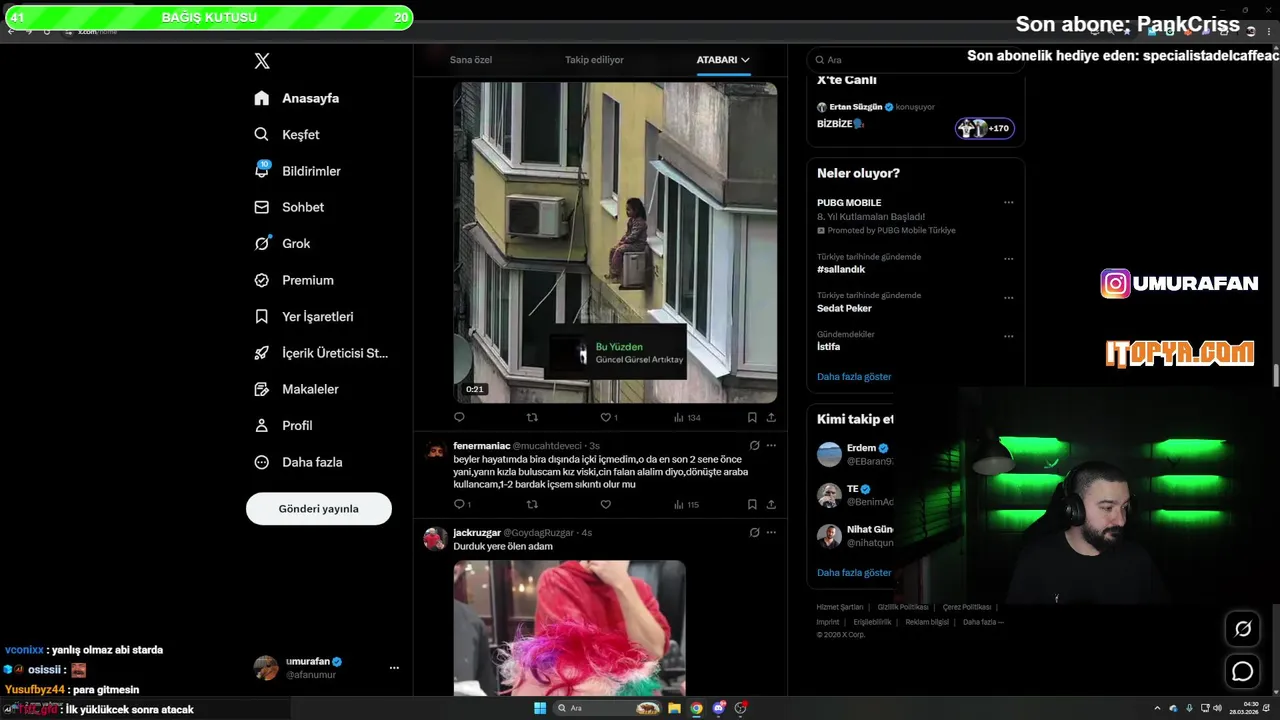This screenshot has height=720, width=1280.
Task: Open fenermaniac profile avatar
Action: 435,451
